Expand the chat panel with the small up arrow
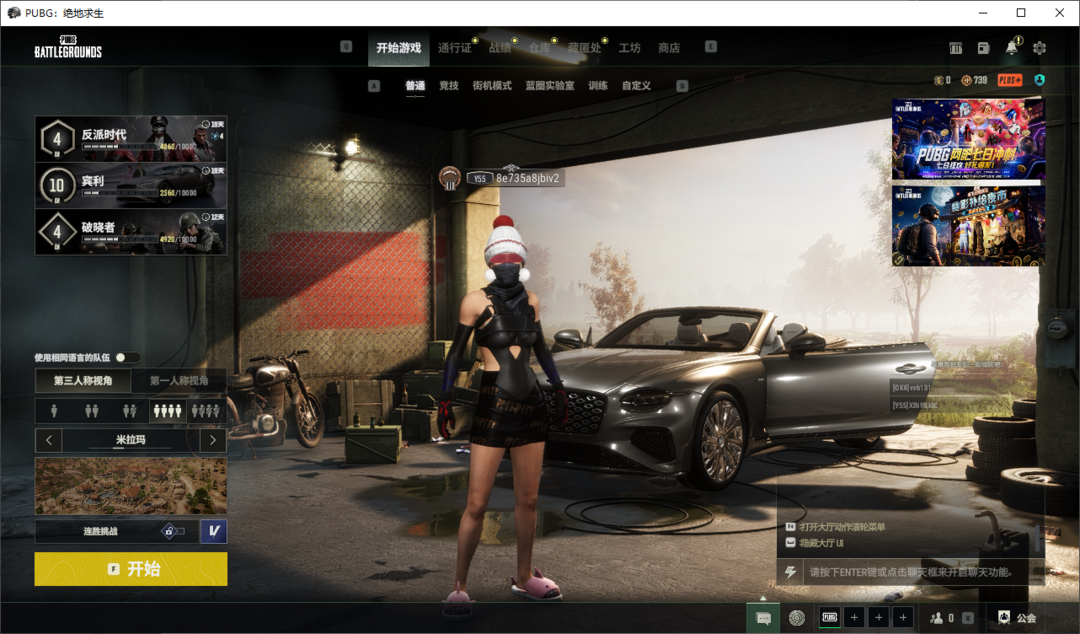1080x634 pixels. 762,597
